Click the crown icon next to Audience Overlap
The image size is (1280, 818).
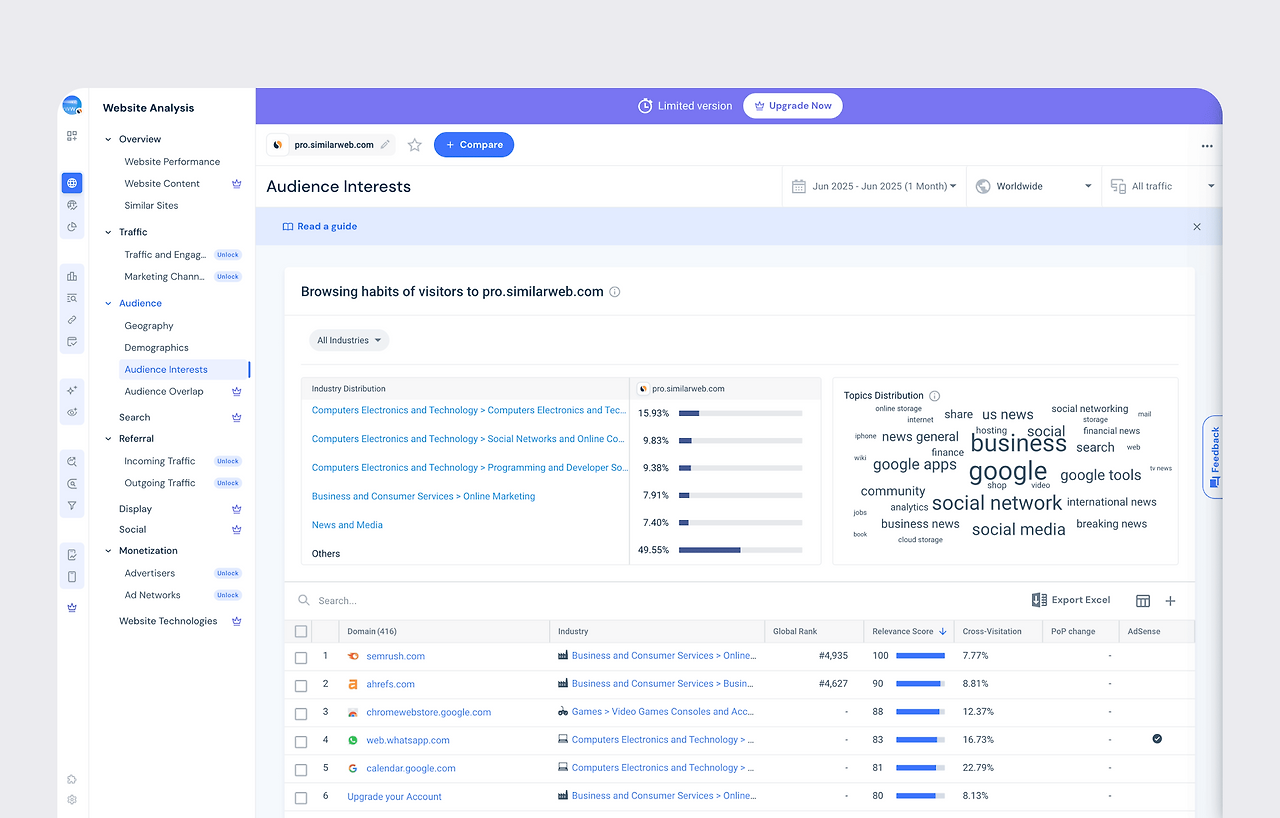coord(237,392)
